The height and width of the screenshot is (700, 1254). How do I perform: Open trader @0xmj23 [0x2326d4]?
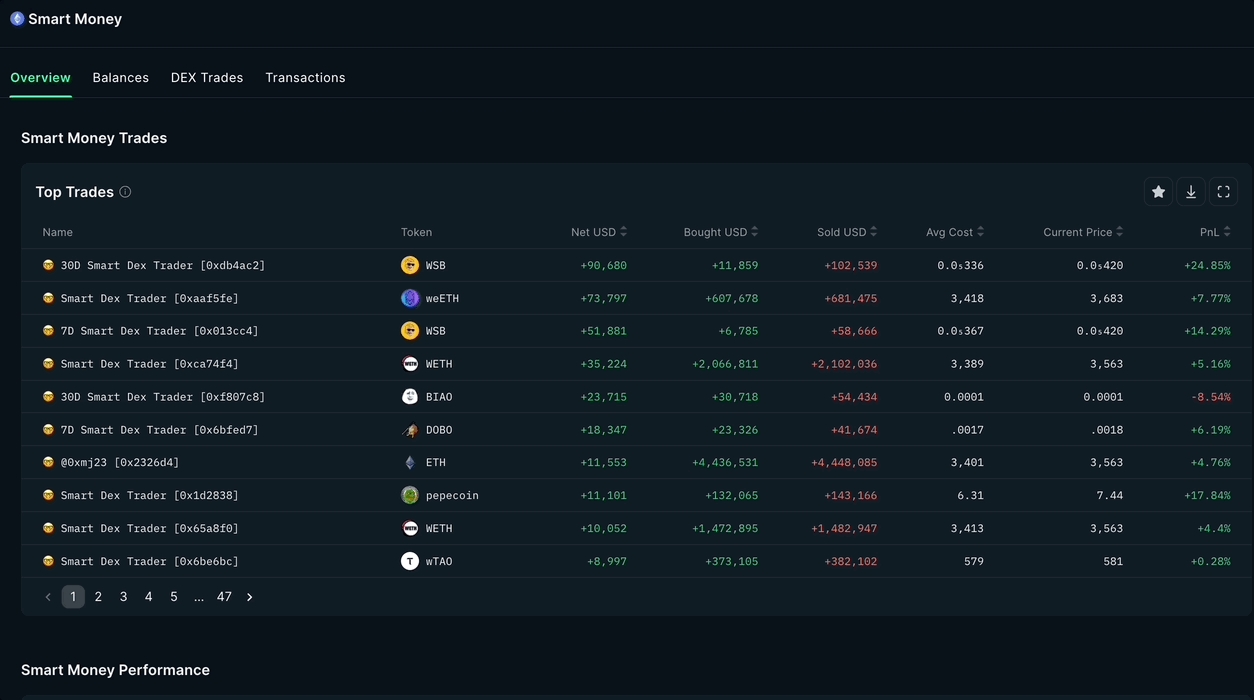click(119, 463)
